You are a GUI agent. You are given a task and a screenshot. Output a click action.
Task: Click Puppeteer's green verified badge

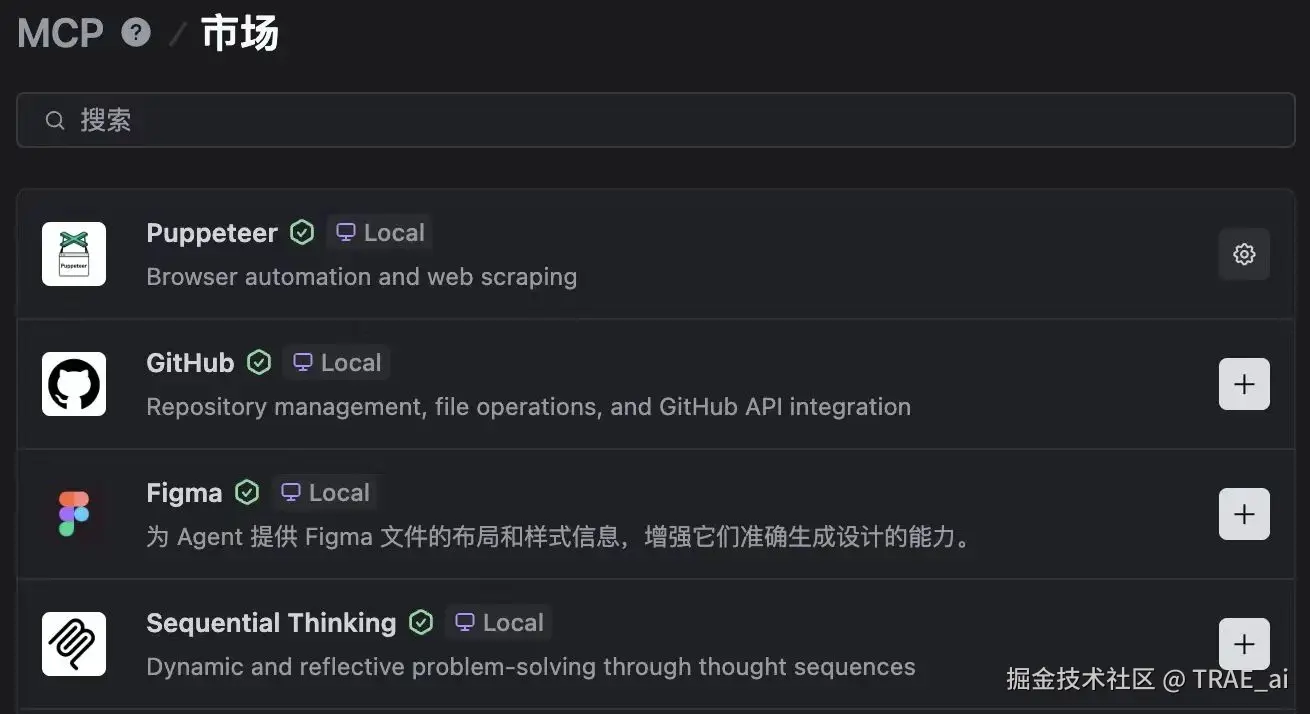(x=302, y=233)
